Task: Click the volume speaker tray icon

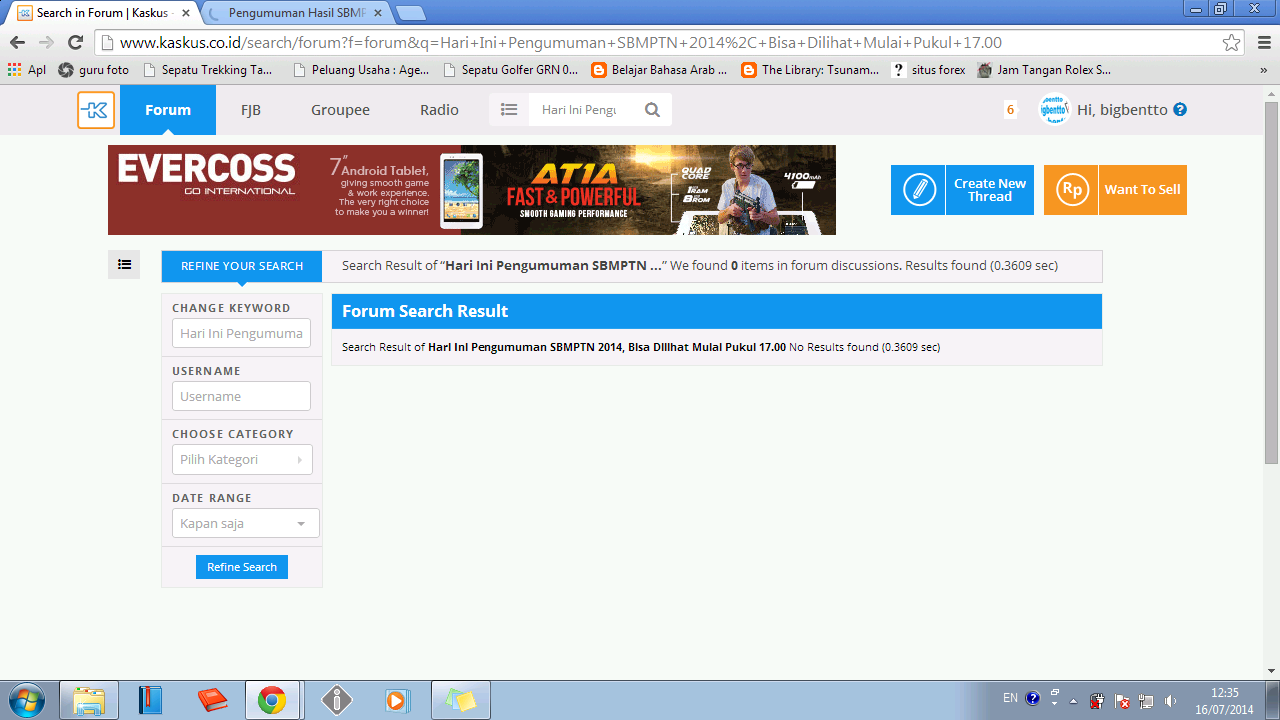Action: (1171, 701)
